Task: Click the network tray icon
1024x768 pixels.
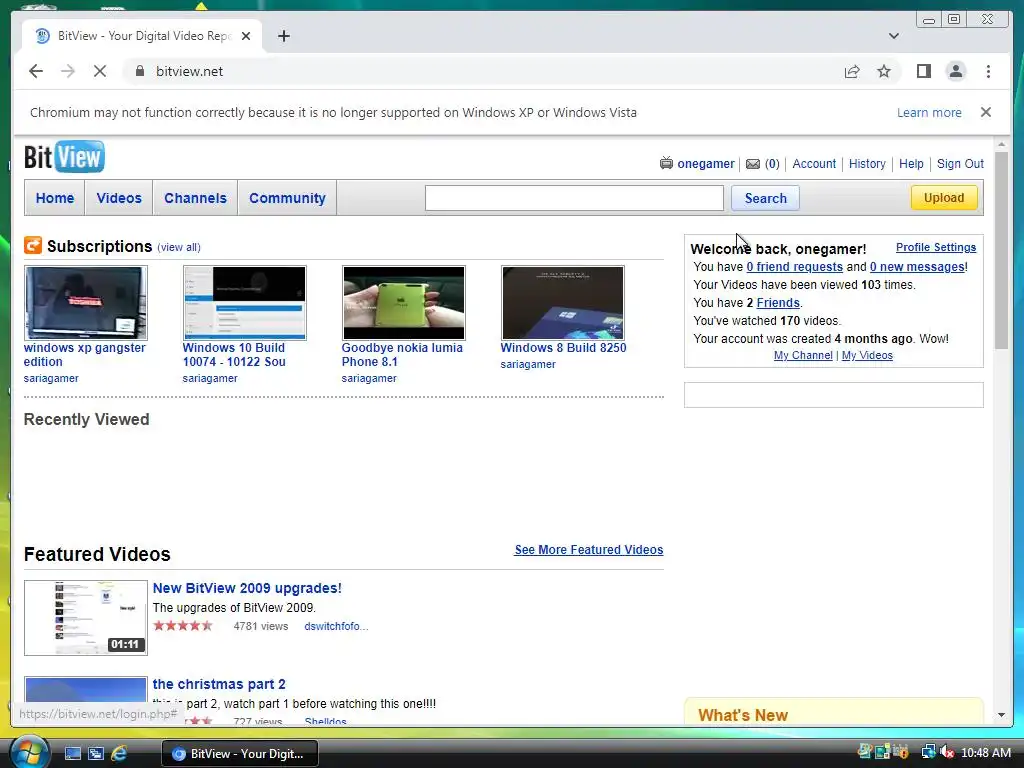Action: 928,752
